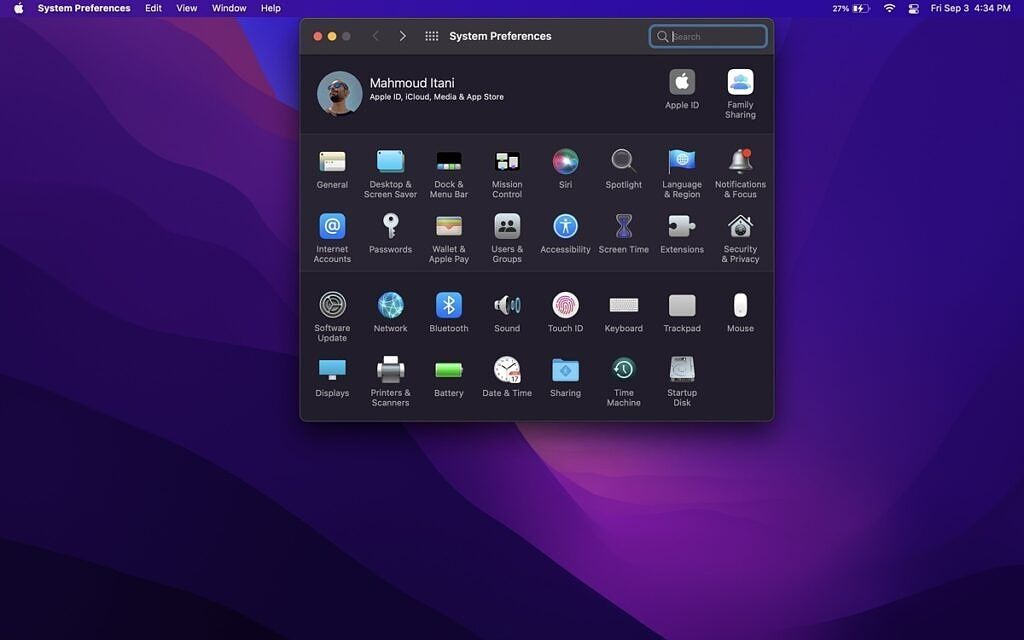1024x640 pixels.
Task: Open the show-all preferences grid view
Action: tap(431, 35)
